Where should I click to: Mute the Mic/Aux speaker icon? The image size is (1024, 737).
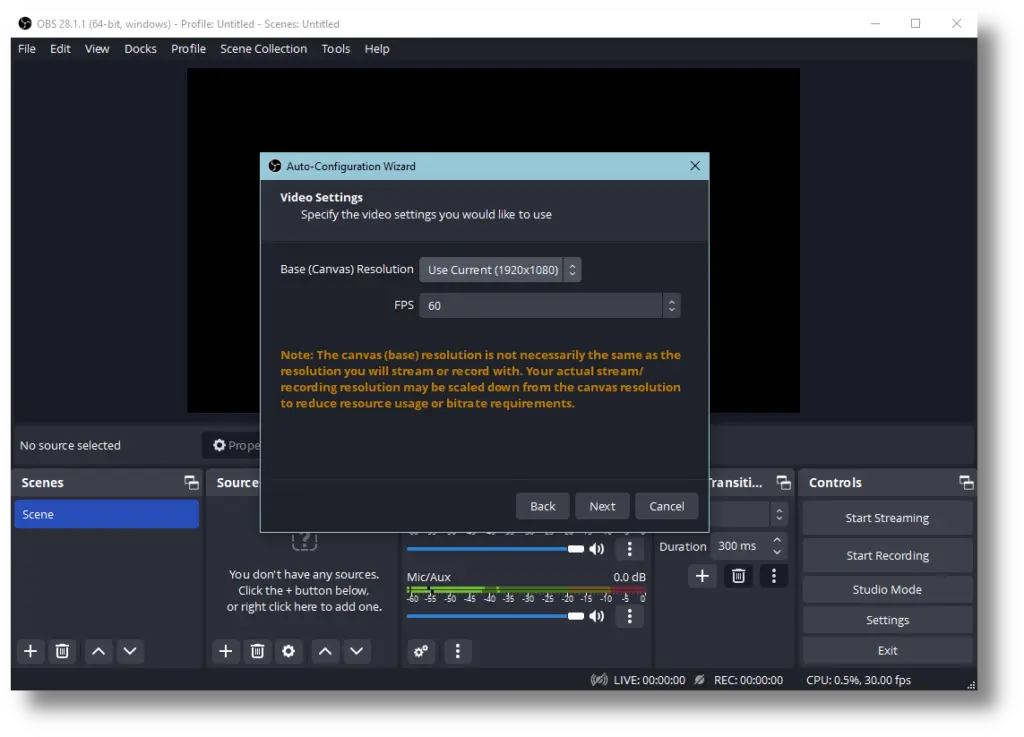pos(596,616)
